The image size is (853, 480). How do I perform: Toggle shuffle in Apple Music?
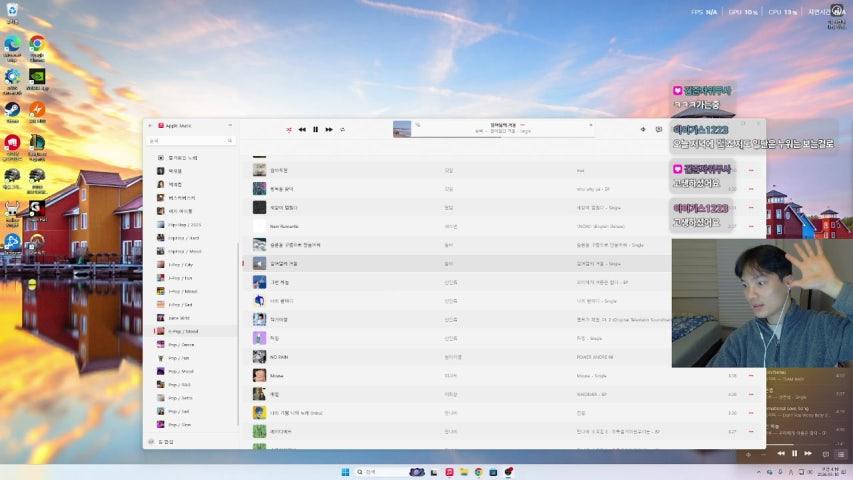(289, 129)
